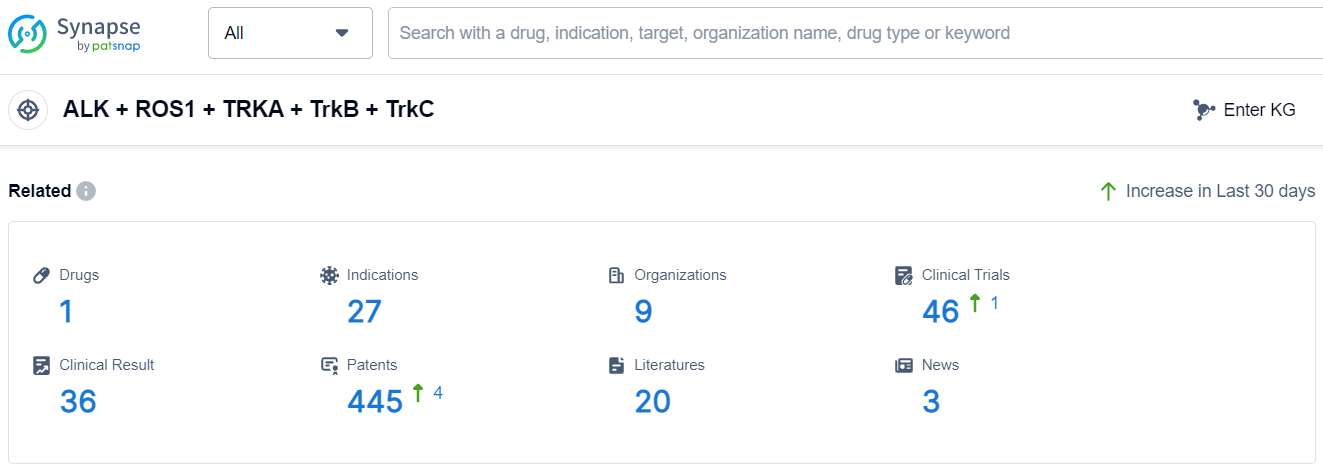Click the Literatures document icon
The image size is (1323, 473).
[x=617, y=365]
